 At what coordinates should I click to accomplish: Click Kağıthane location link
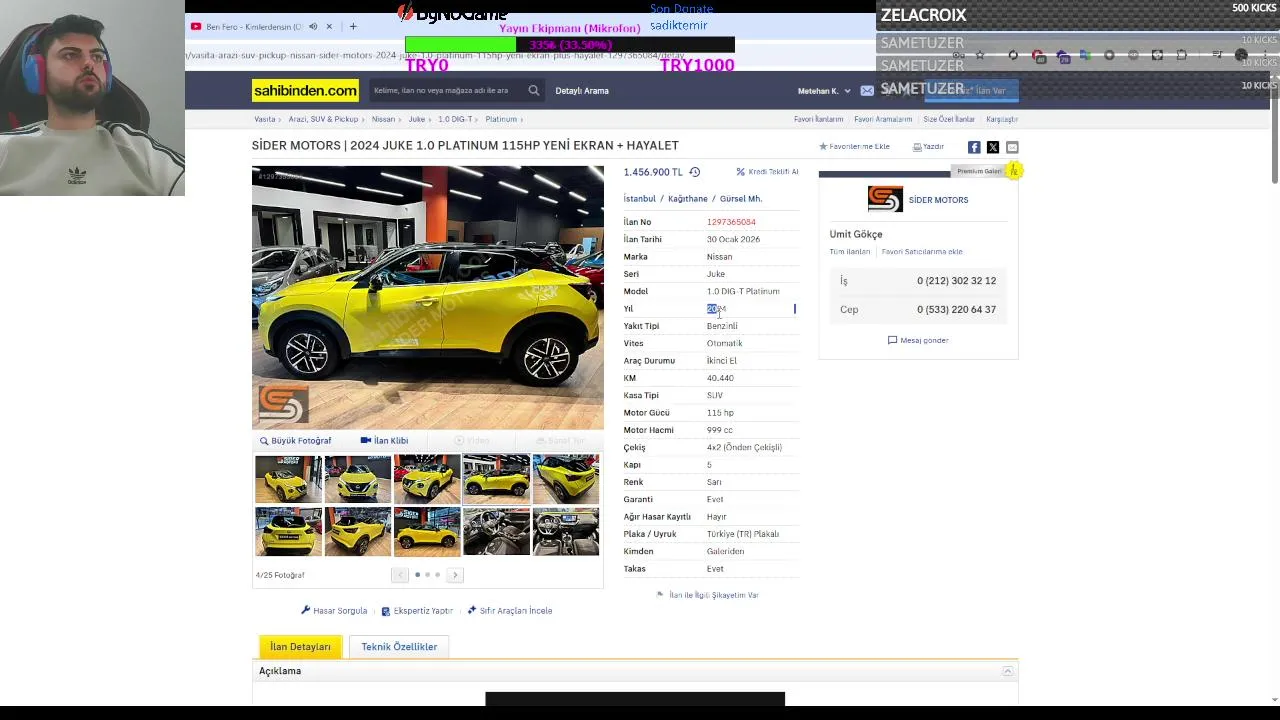click(x=687, y=199)
